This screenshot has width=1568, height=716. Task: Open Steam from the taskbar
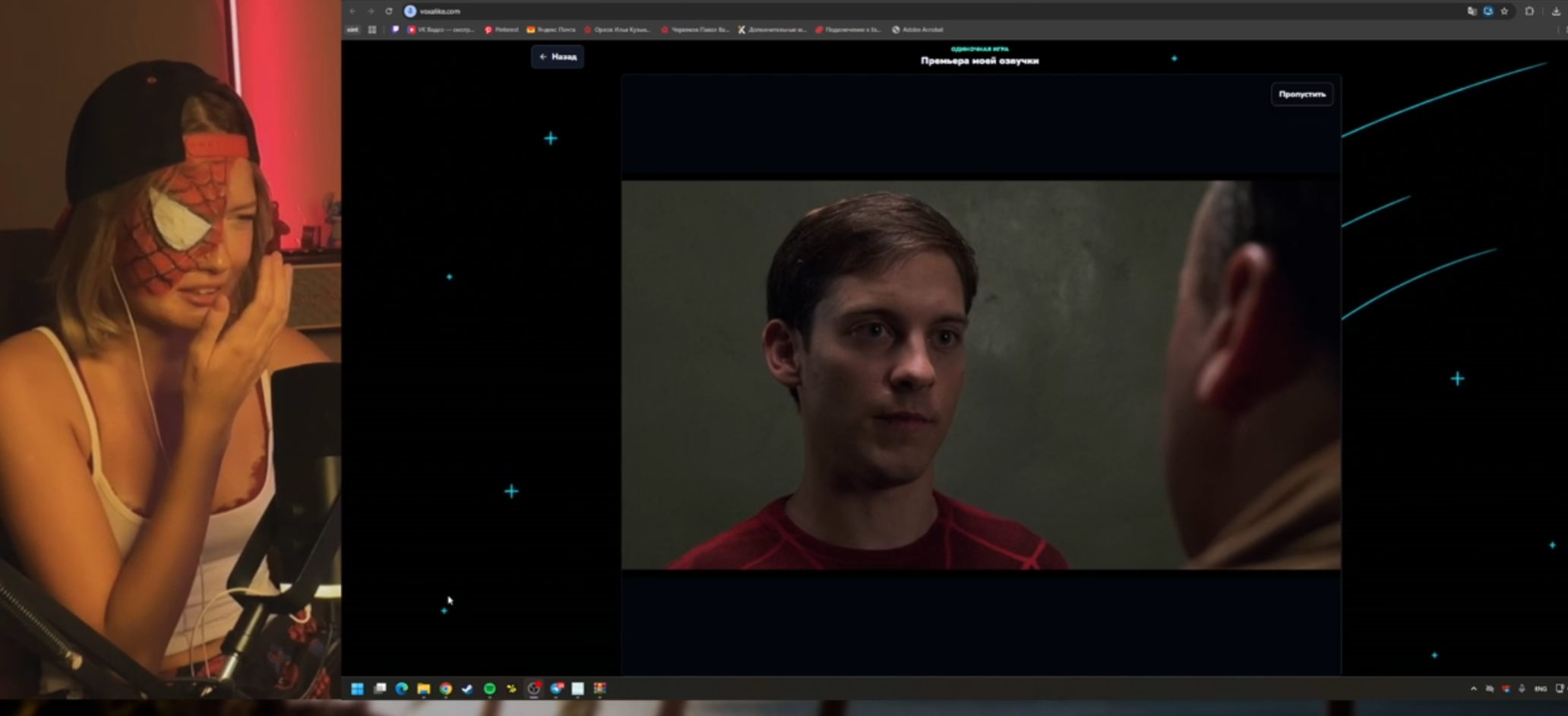point(468,689)
